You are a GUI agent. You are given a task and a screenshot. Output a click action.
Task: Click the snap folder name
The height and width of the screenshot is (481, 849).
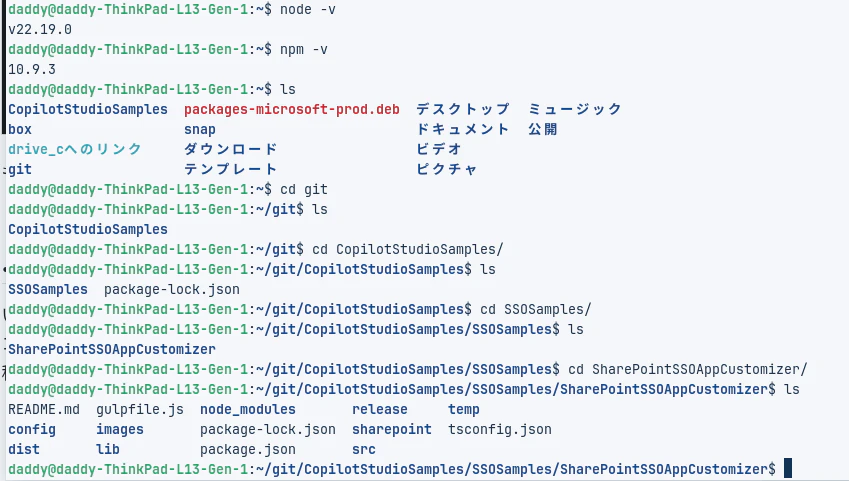200,129
